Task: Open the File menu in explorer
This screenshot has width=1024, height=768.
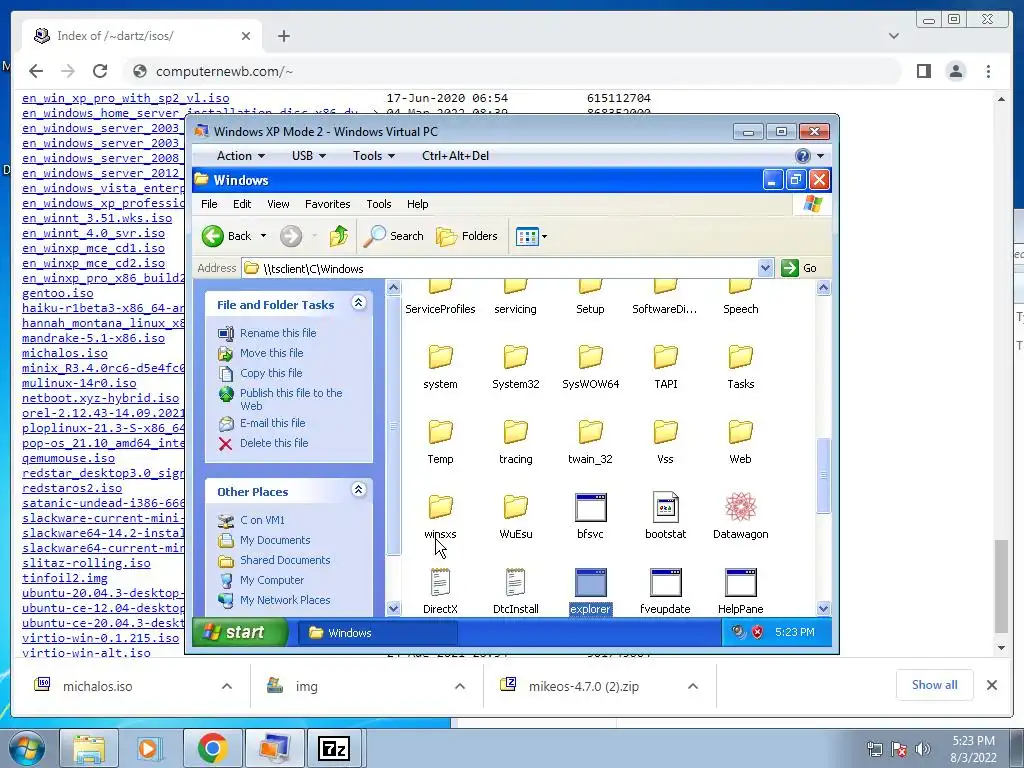Action: [209, 204]
